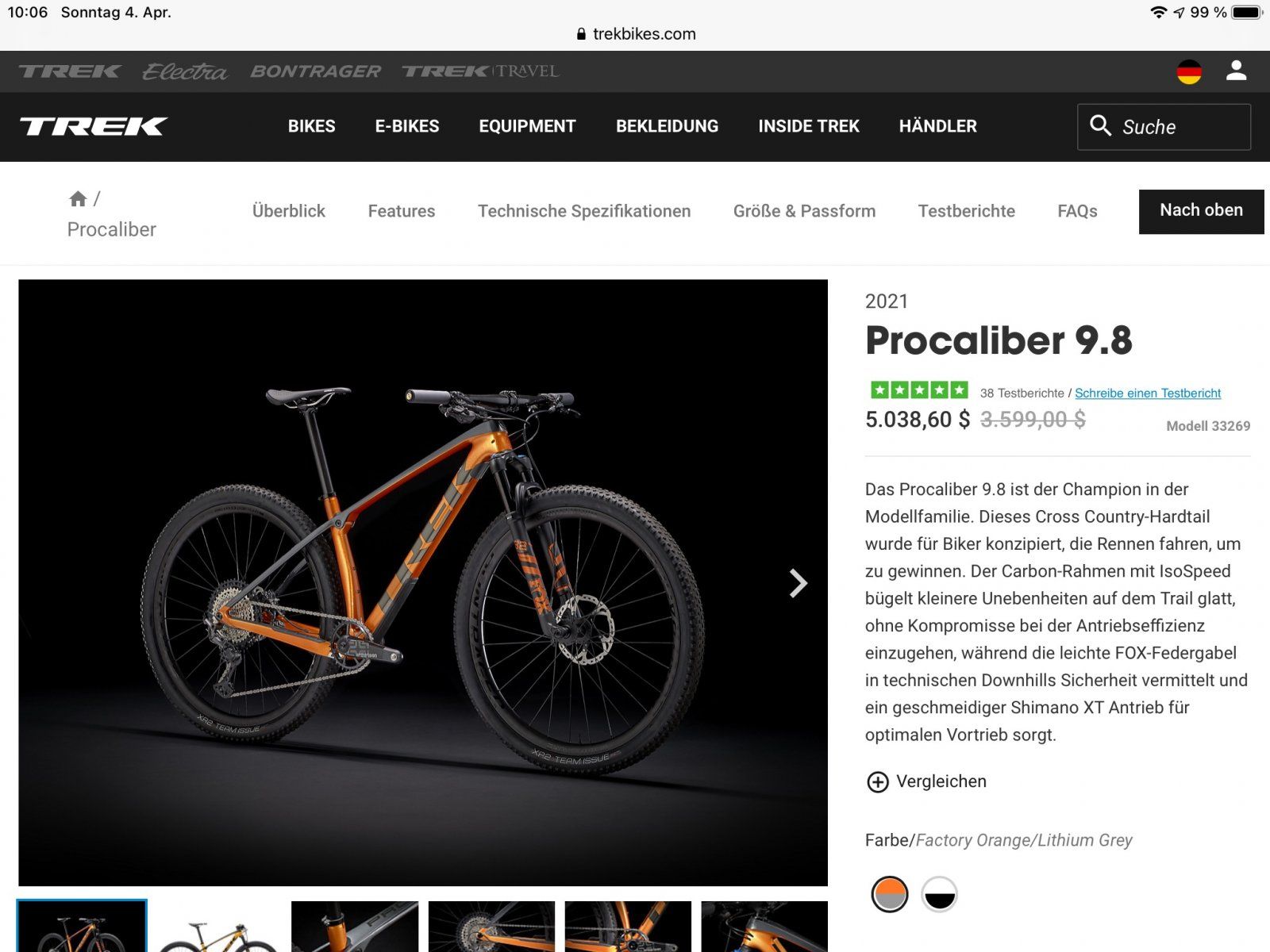Viewport: 1270px width, 952px height.
Task: Select the black and white color option
Action: pyautogui.click(x=939, y=895)
